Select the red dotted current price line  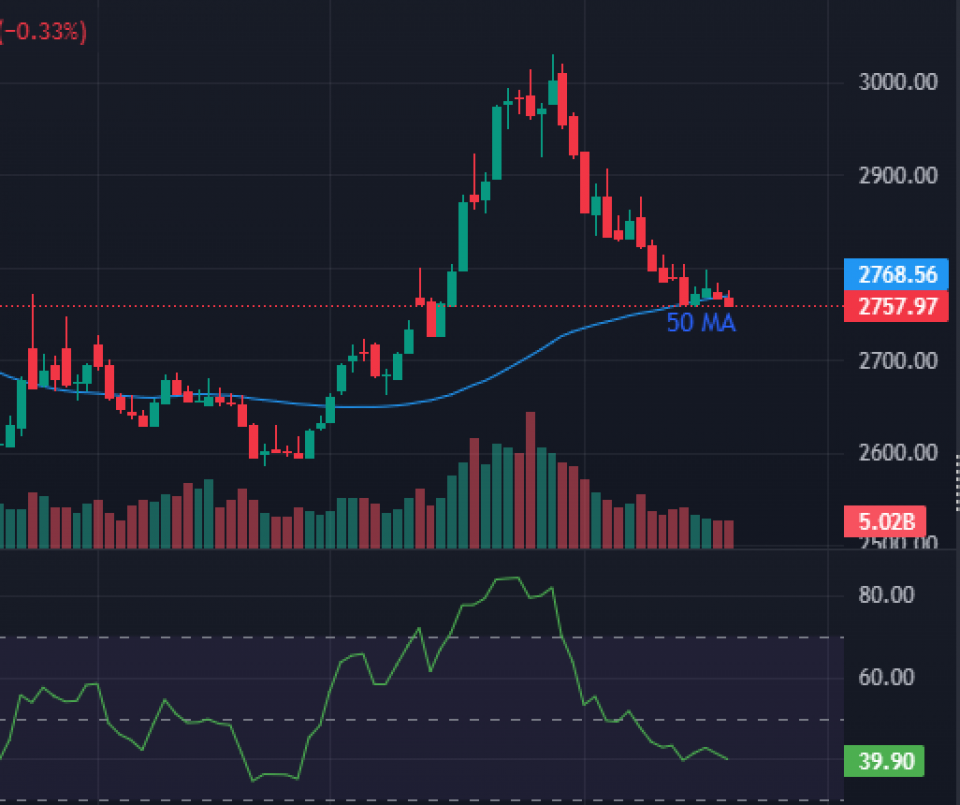(300, 306)
